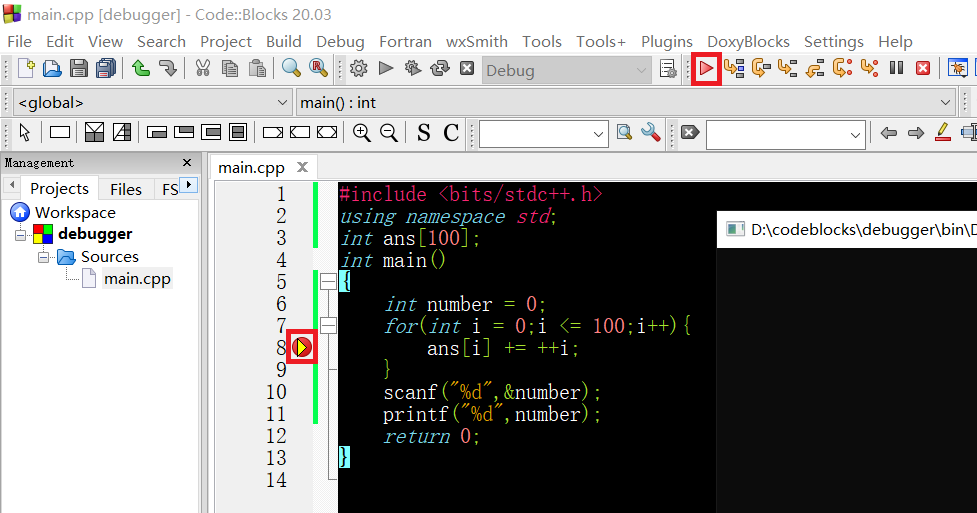The width and height of the screenshot is (977, 513).
Task: Paste from clipboard icon
Action: pos(257,68)
